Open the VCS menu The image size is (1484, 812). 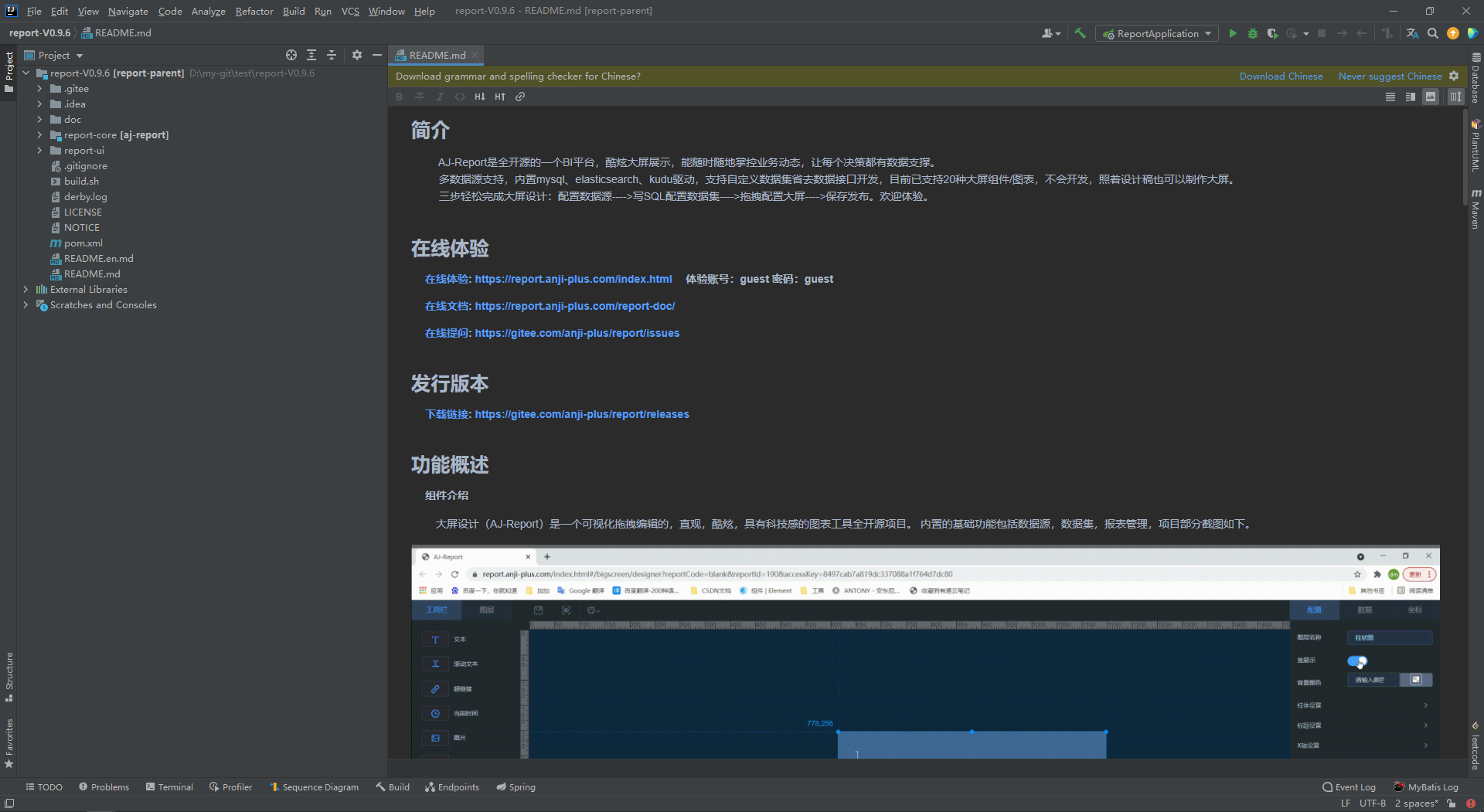pos(350,11)
